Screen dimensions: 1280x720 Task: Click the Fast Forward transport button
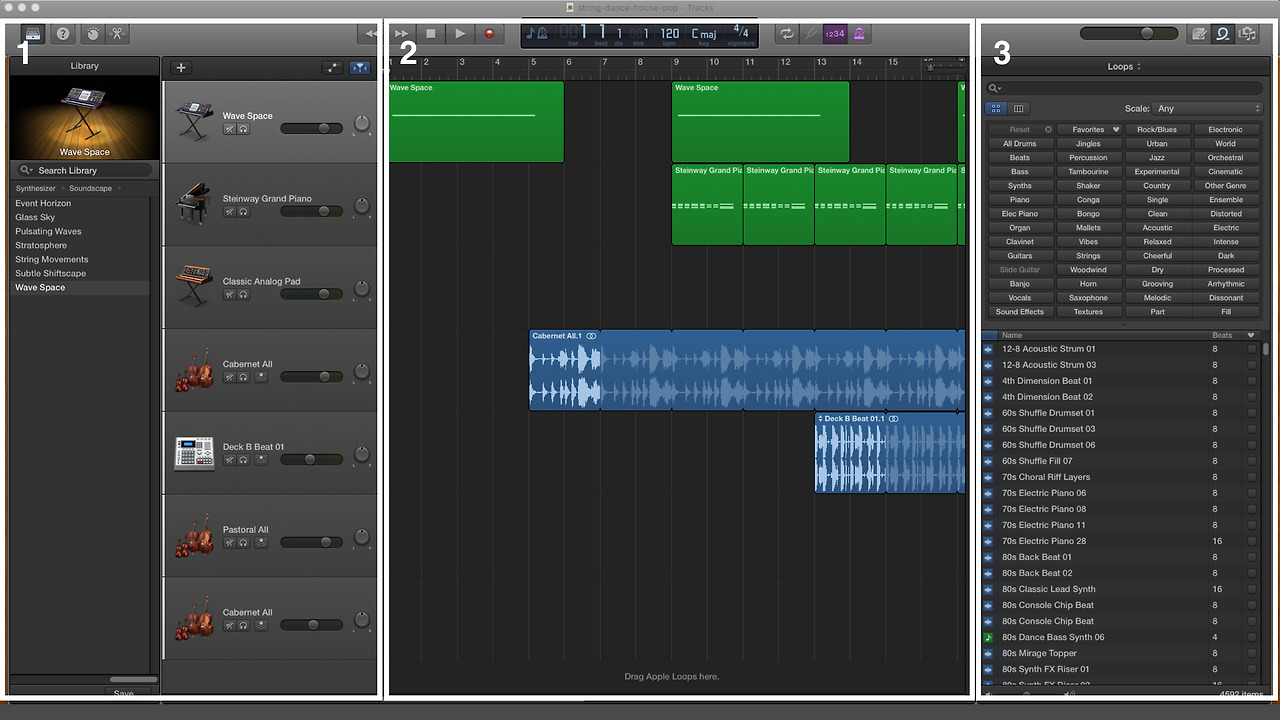pyautogui.click(x=402, y=34)
